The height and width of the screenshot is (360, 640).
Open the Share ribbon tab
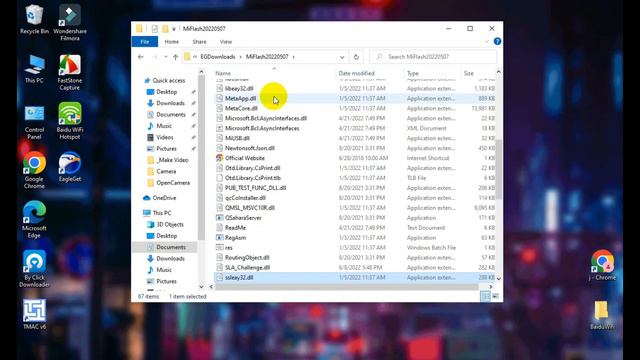[x=199, y=42]
